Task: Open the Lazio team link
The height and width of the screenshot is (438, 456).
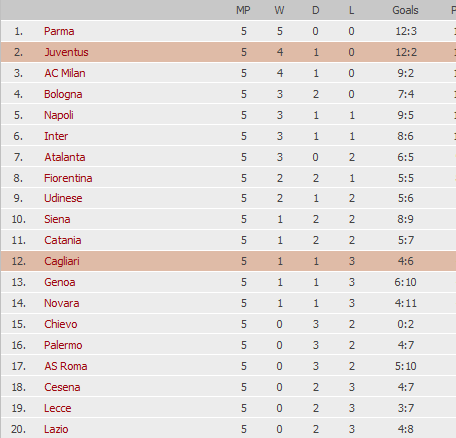Action: coord(56,429)
